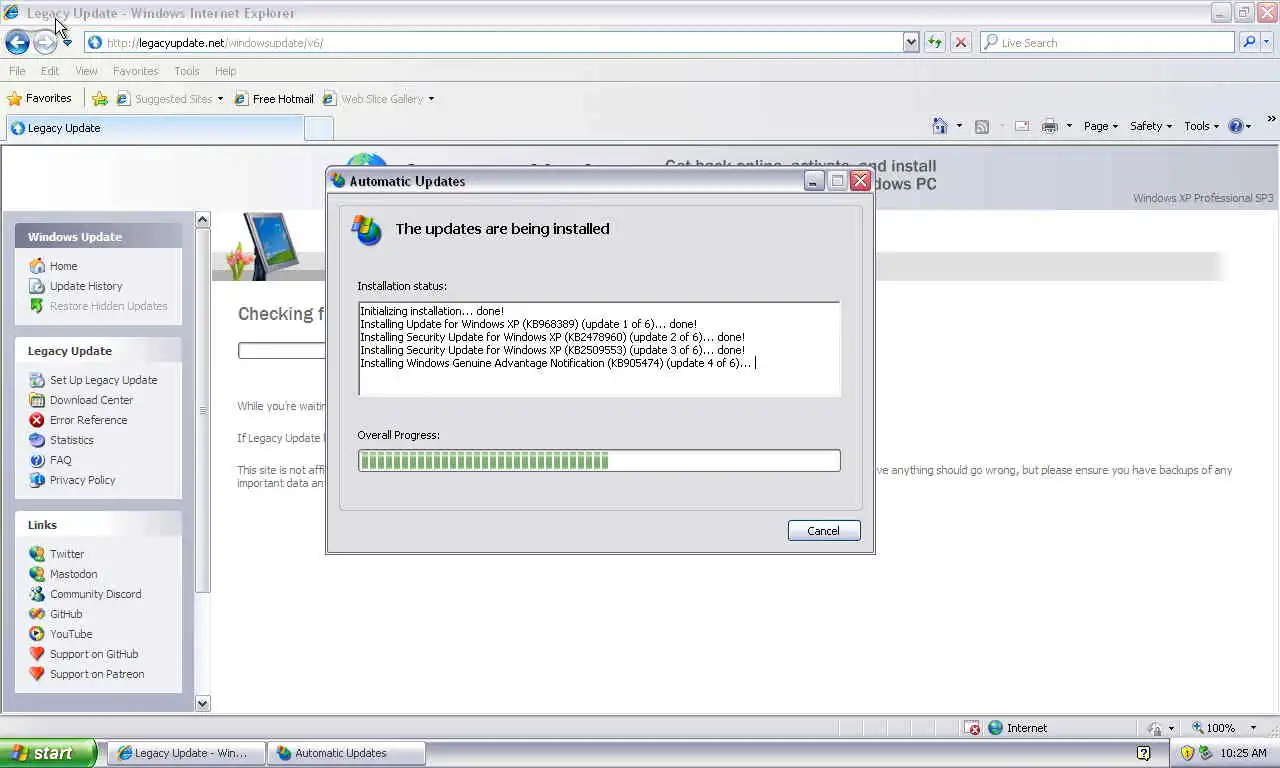
Task: Switch to Legacy Update taskbar button
Action: coord(186,753)
